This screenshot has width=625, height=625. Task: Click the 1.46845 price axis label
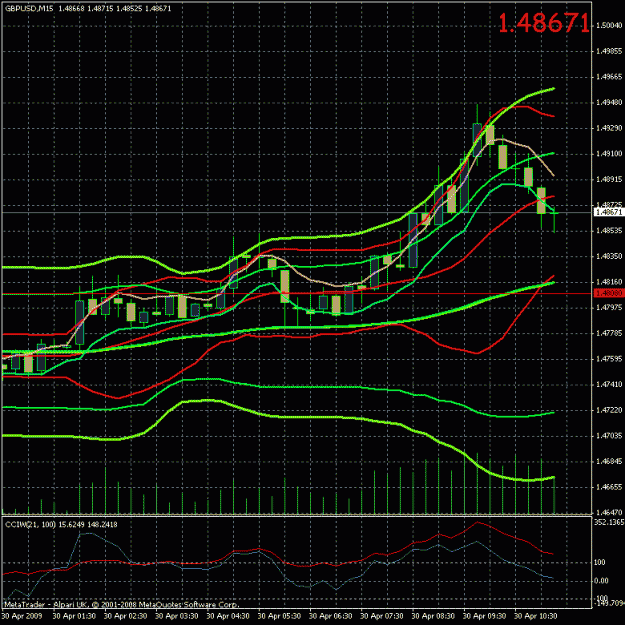point(609,461)
